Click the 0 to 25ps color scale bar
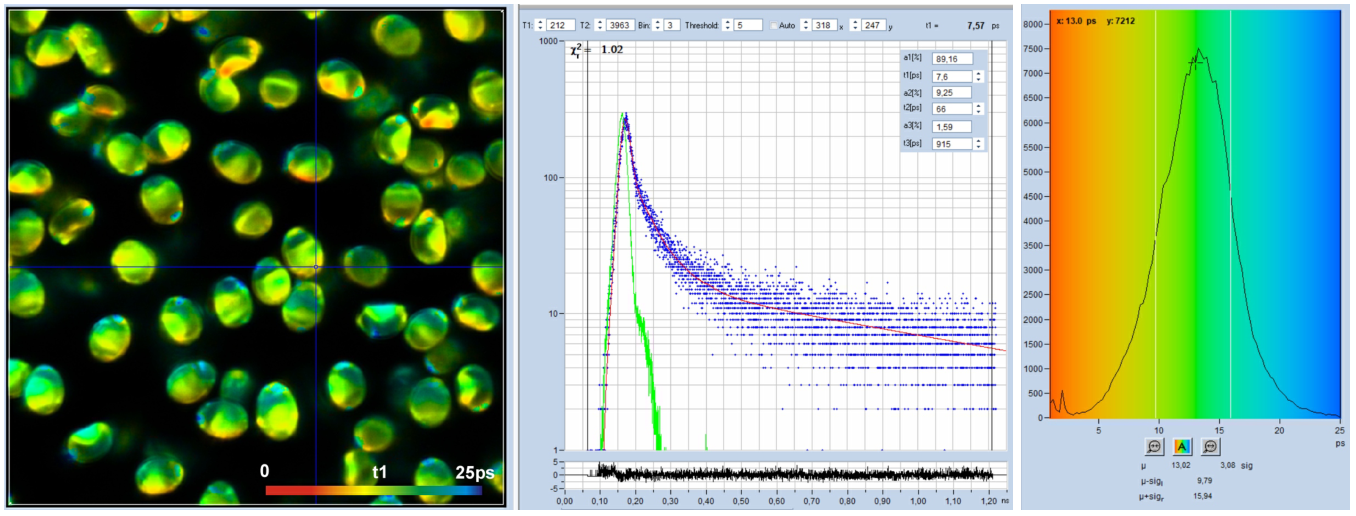 click(x=374, y=491)
